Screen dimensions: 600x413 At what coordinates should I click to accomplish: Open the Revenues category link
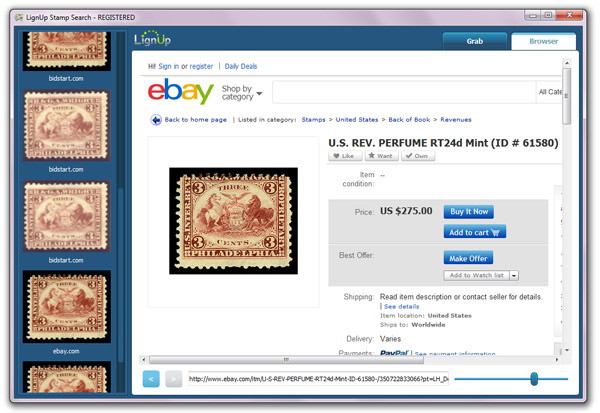456,120
